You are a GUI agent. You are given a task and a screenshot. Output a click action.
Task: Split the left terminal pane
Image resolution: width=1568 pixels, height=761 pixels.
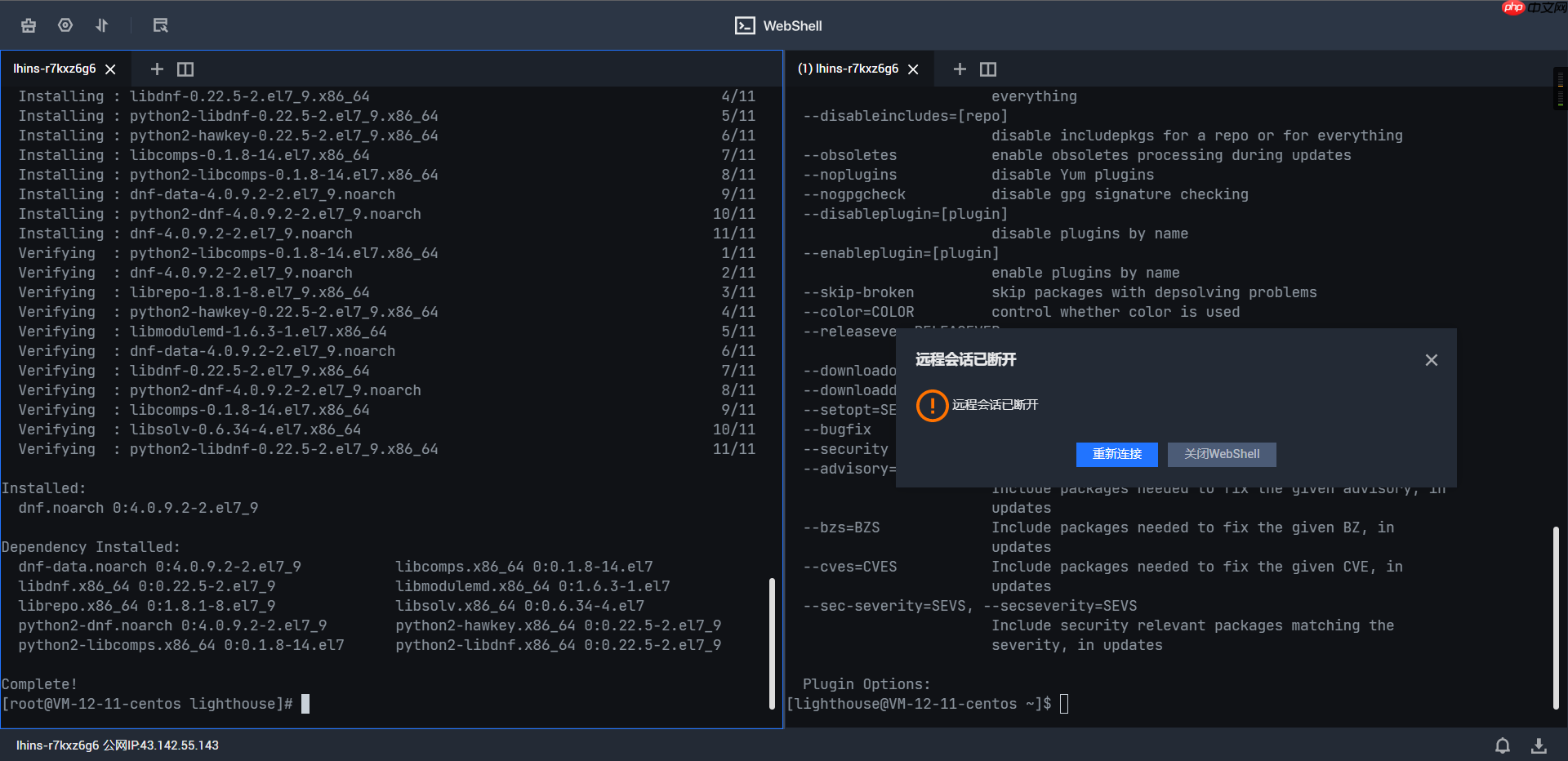click(185, 69)
